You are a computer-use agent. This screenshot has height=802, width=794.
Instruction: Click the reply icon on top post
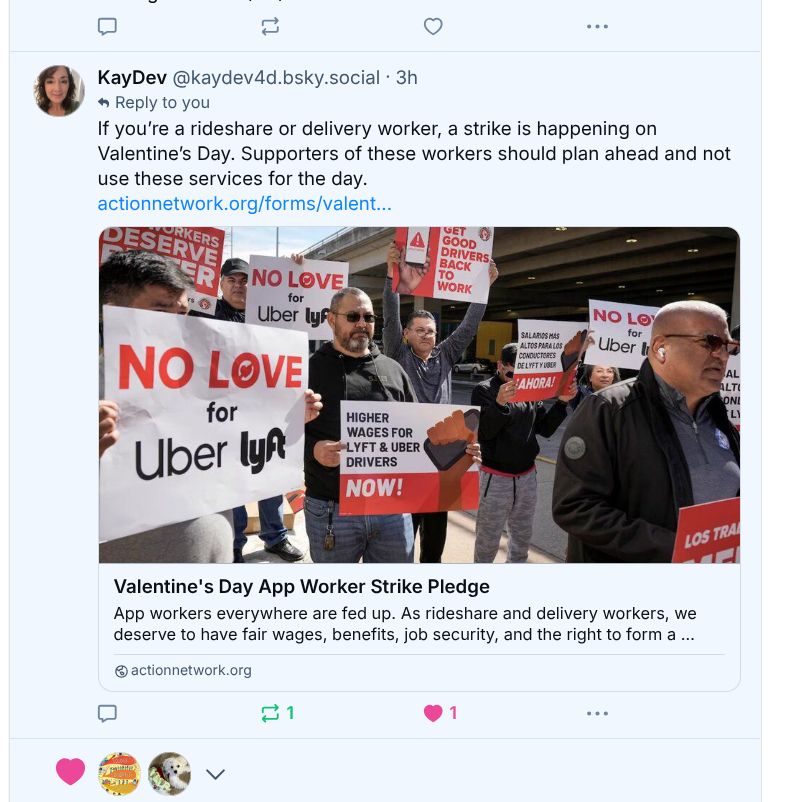[107, 26]
